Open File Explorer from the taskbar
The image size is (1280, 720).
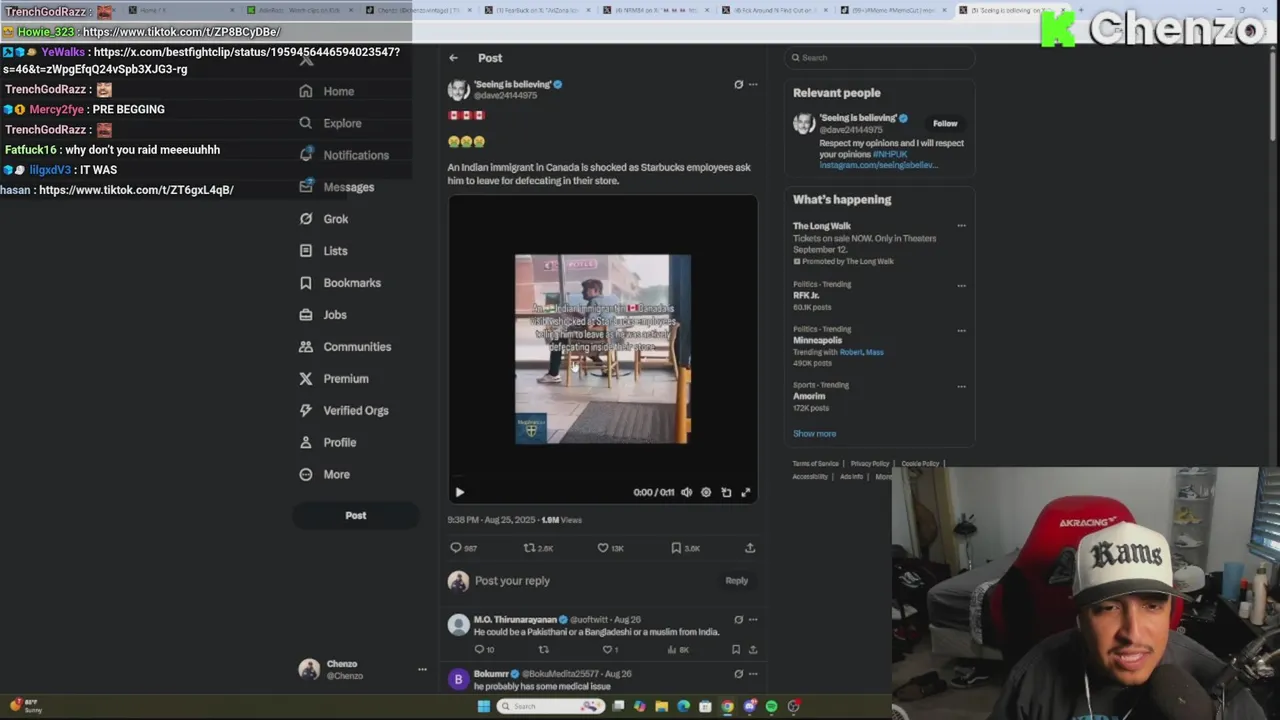tap(661, 706)
